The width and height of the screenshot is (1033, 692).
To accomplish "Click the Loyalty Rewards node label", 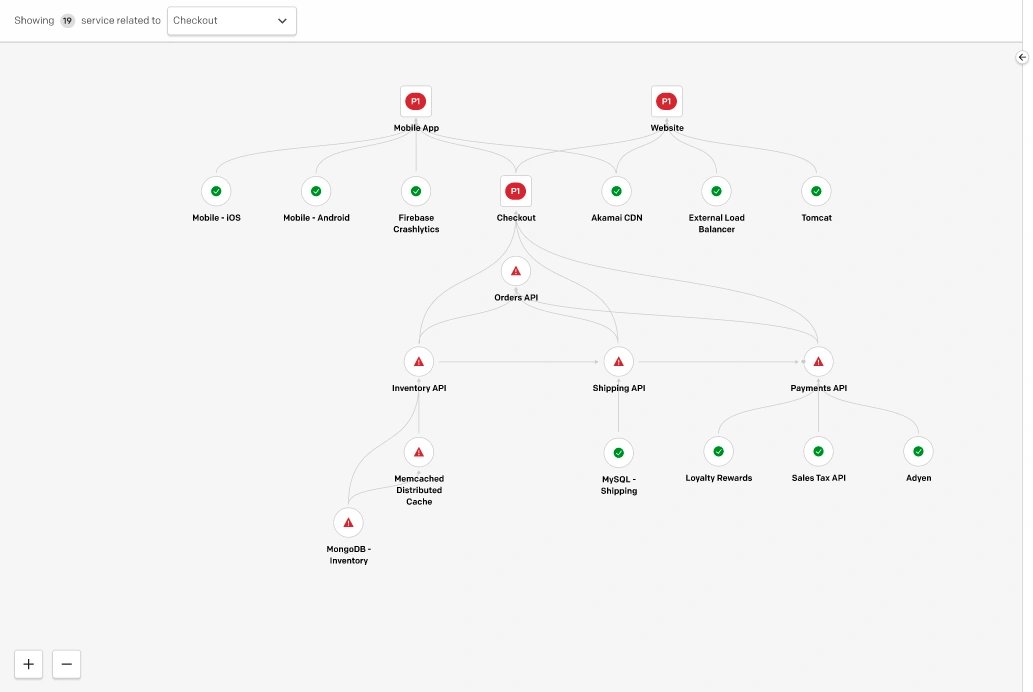I will (x=719, y=478).
